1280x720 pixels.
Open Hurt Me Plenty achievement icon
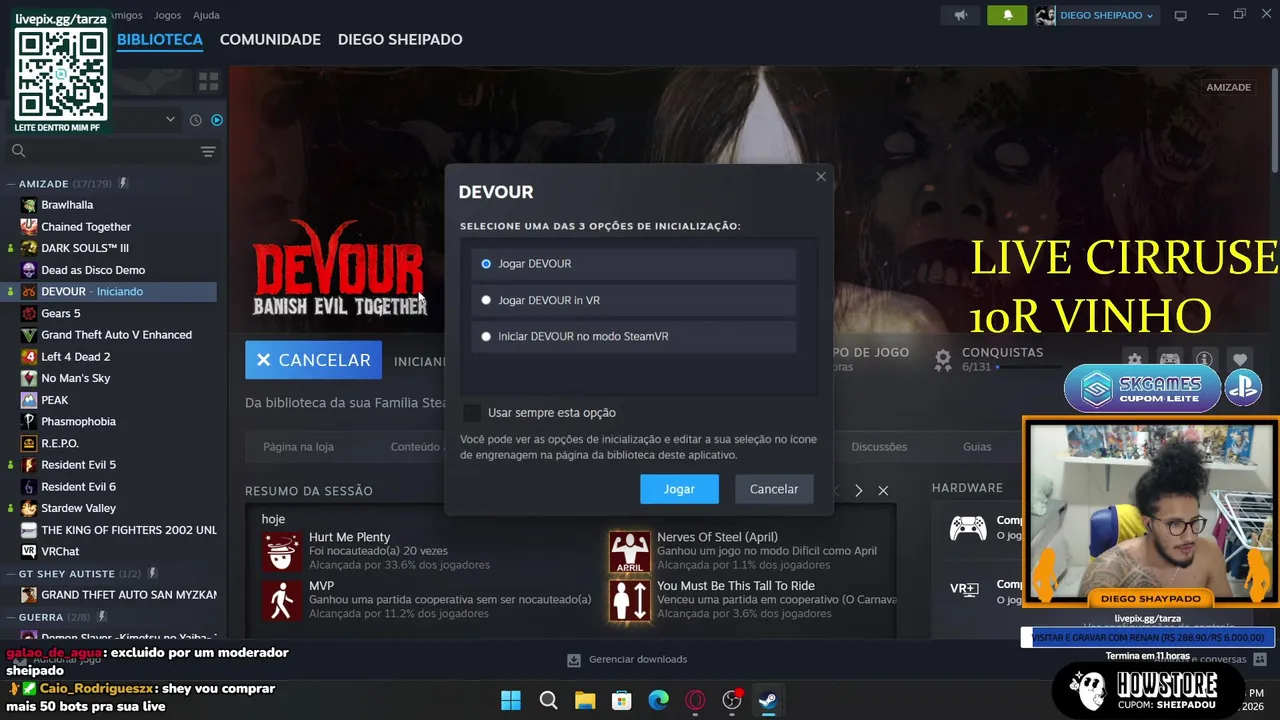pyautogui.click(x=282, y=551)
